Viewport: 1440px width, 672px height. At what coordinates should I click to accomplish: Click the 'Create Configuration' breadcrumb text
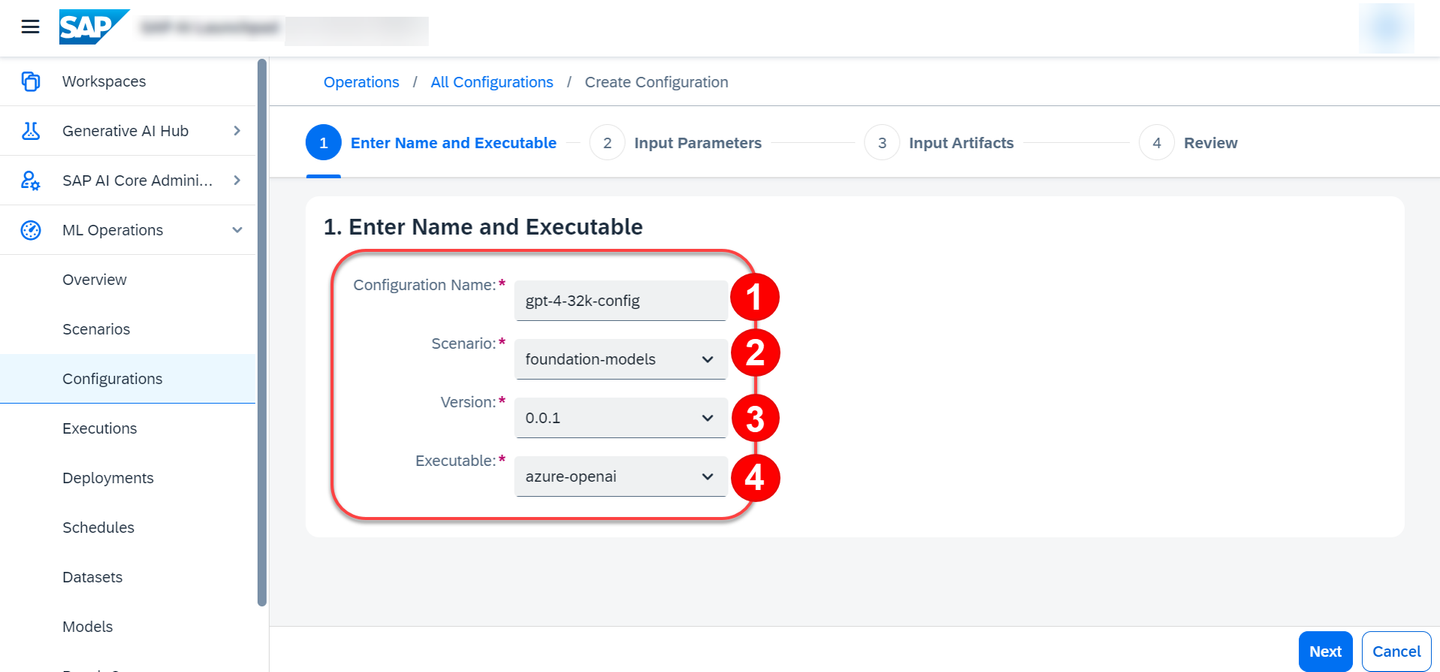(x=656, y=82)
